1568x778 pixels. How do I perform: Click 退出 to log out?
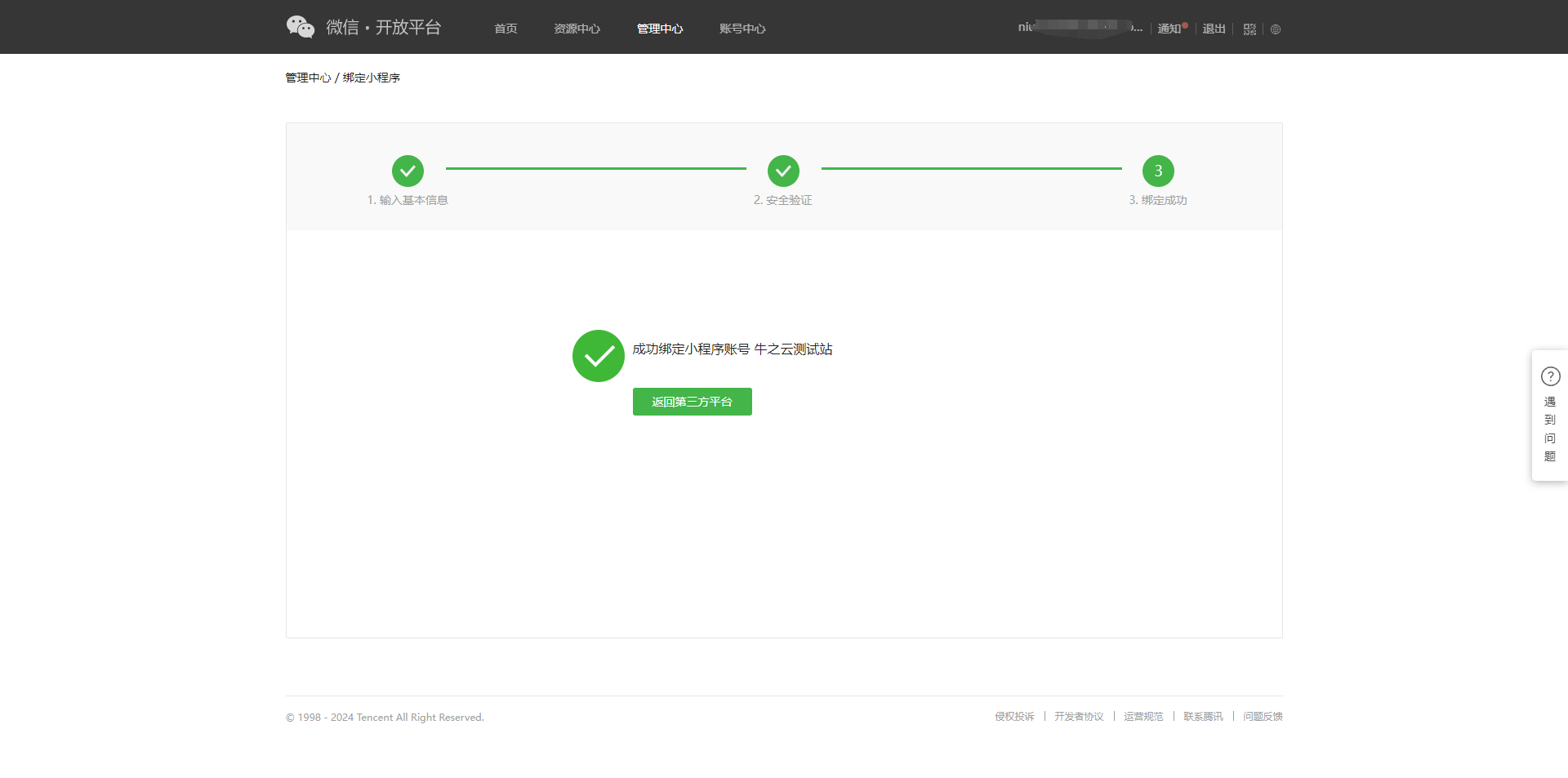coord(1214,29)
